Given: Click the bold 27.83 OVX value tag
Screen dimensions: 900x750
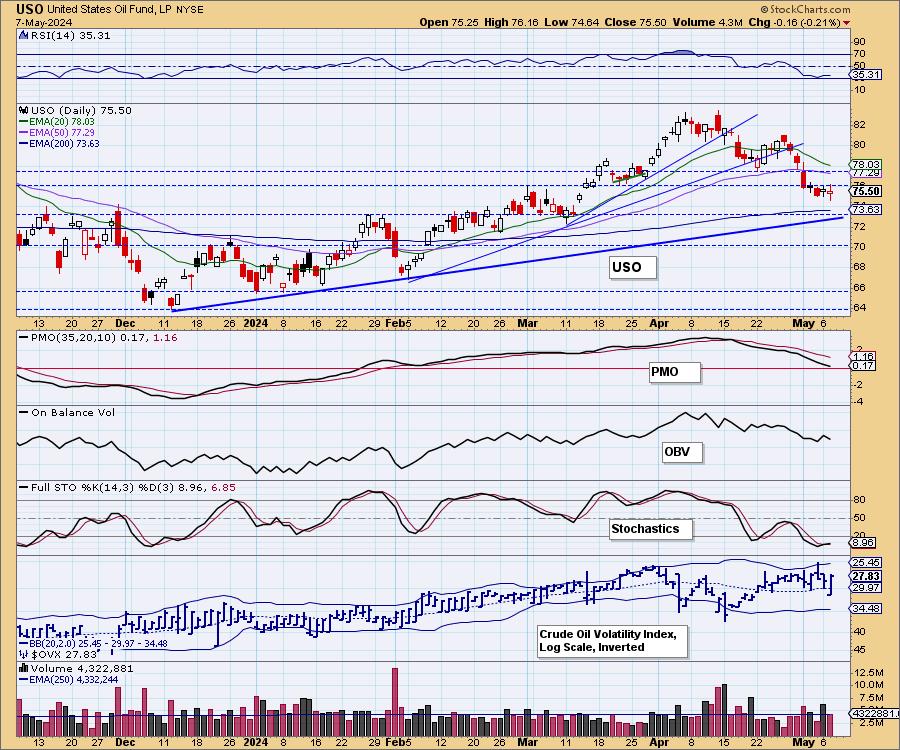Looking at the screenshot, I should [867, 576].
